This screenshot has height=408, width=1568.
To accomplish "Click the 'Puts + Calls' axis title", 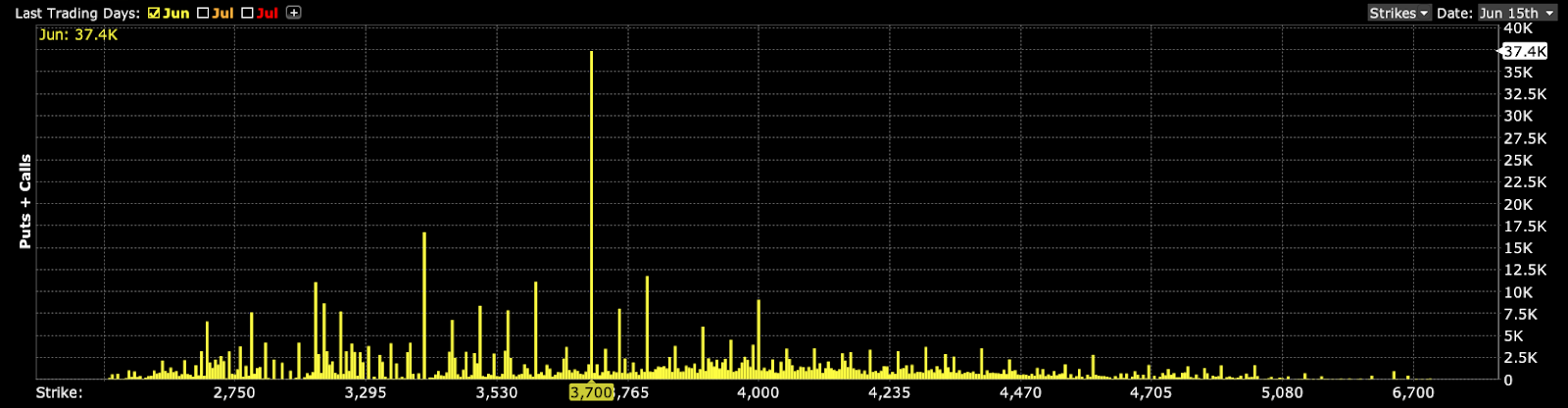I will [x=25, y=201].
